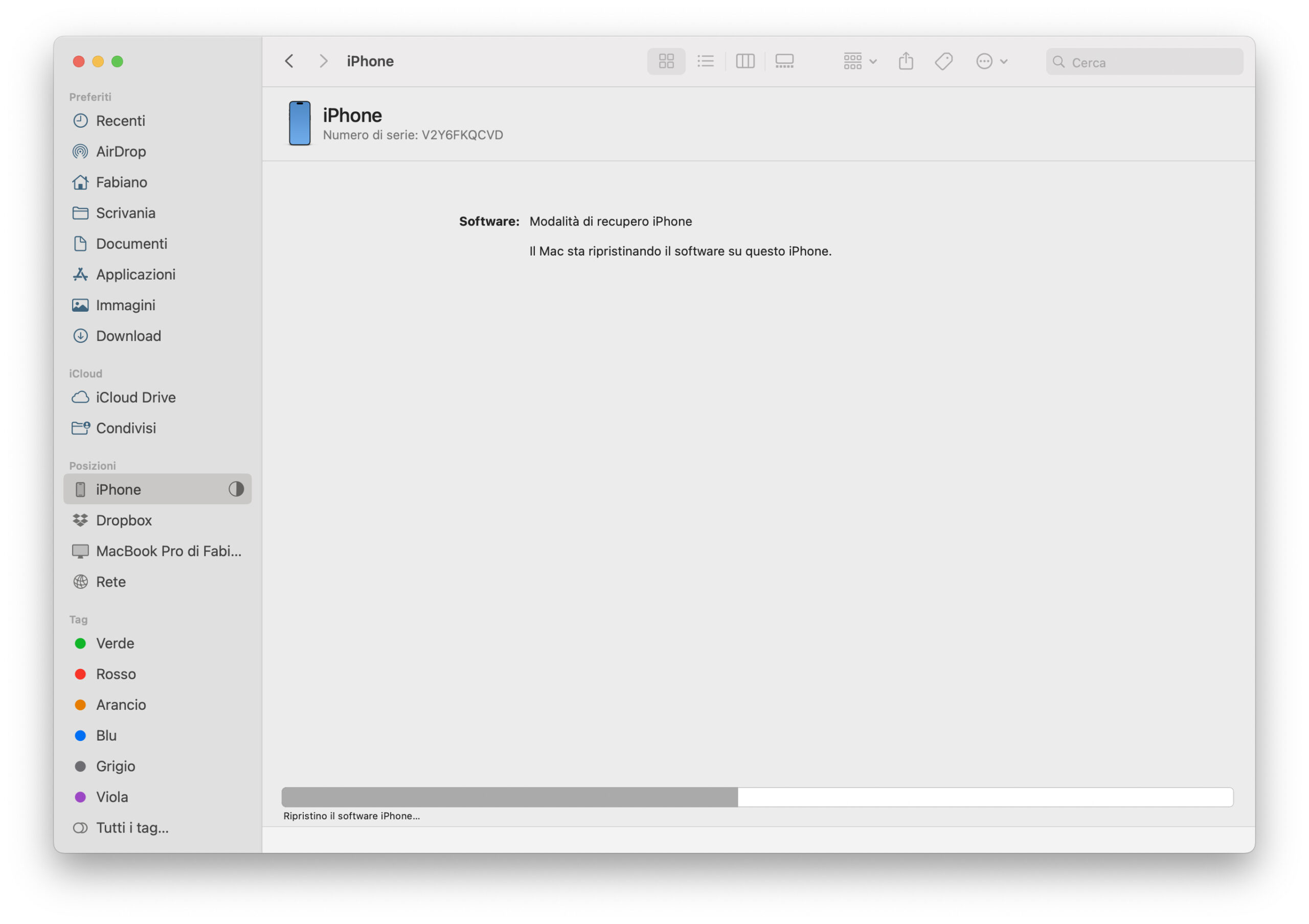This screenshot has height=924, width=1309.
Task: Open Scrivania in the sidebar
Action: coord(157,213)
